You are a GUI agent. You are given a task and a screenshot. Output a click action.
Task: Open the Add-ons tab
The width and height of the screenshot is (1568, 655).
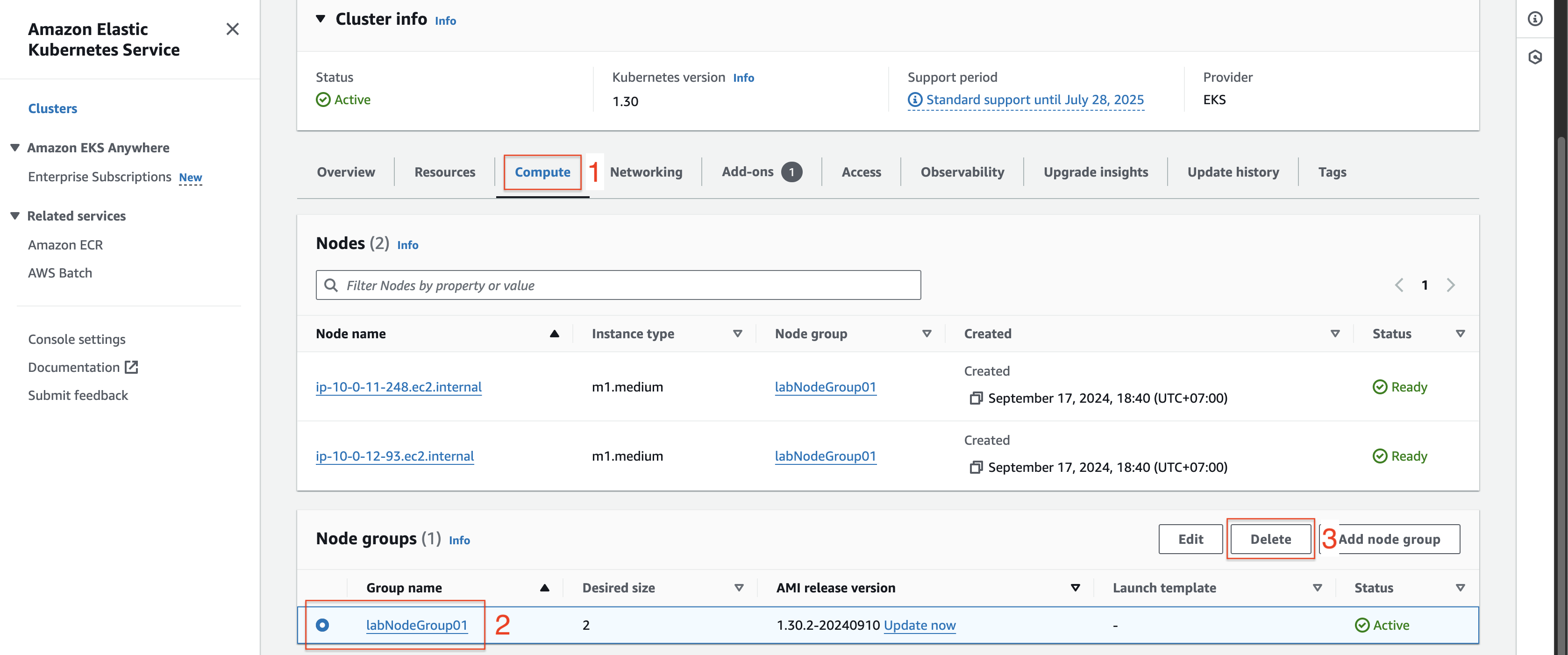(x=762, y=172)
